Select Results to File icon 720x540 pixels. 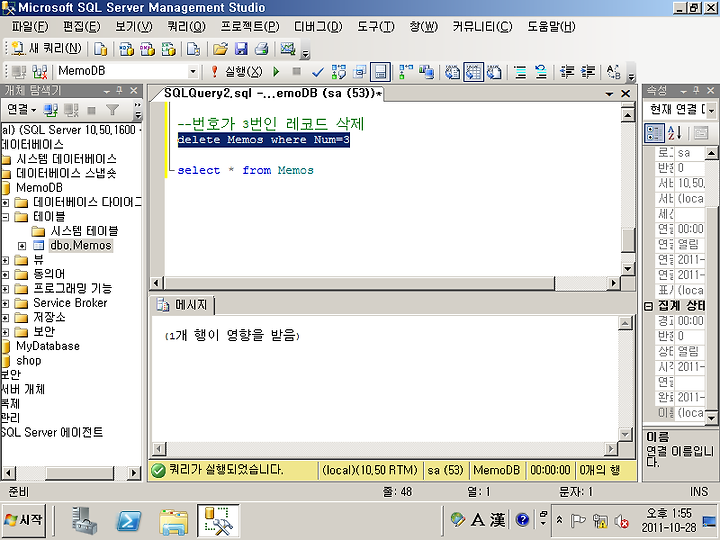[494, 72]
